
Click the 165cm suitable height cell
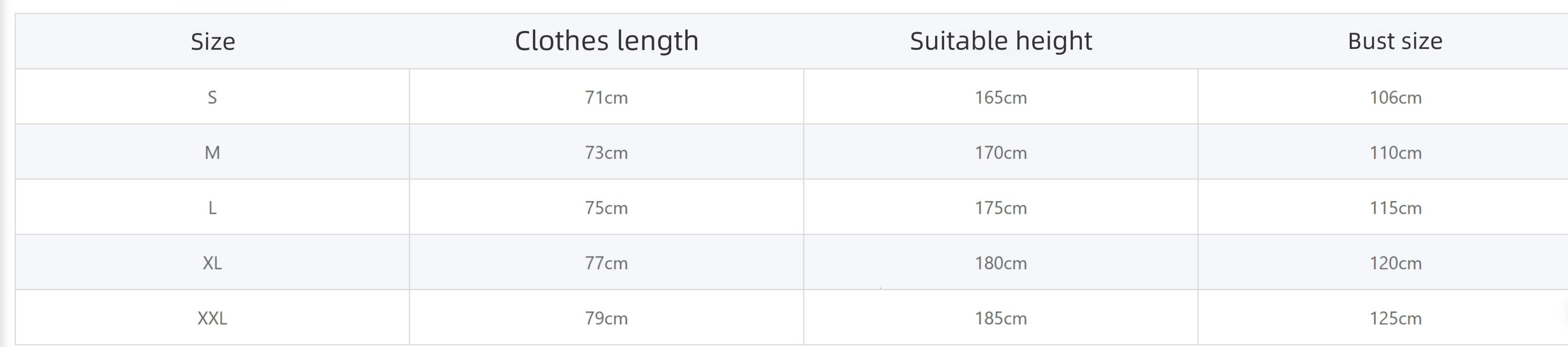[1001, 97]
